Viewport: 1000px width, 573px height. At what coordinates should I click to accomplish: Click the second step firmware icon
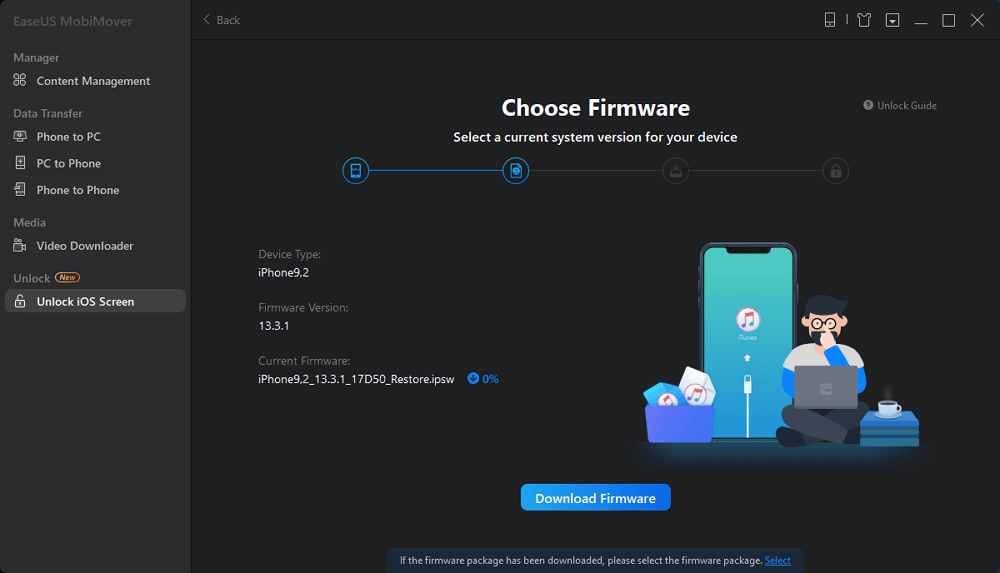(515, 170)
